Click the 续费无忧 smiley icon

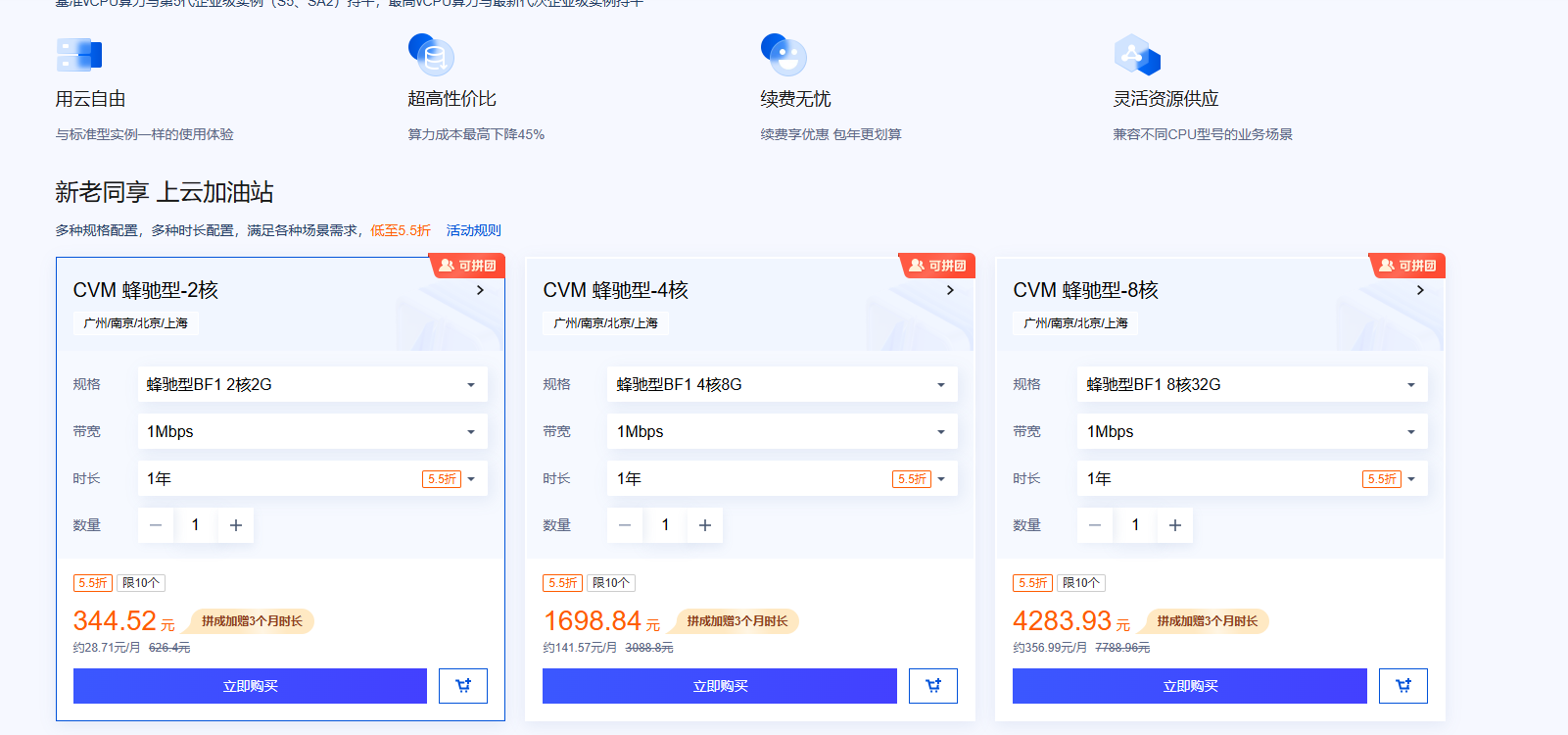click(x=784, y=55)
